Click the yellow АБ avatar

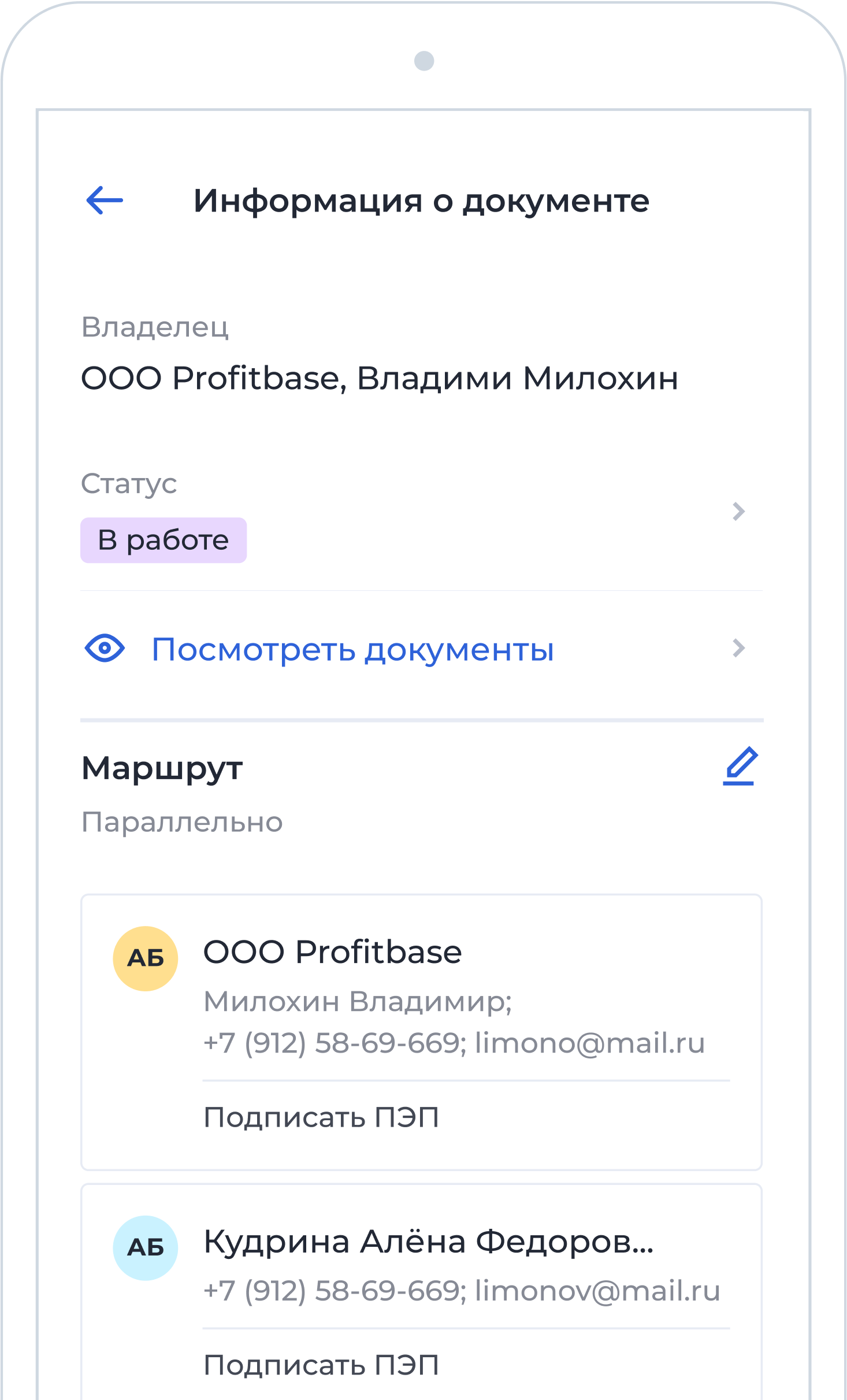coord(145,958)
